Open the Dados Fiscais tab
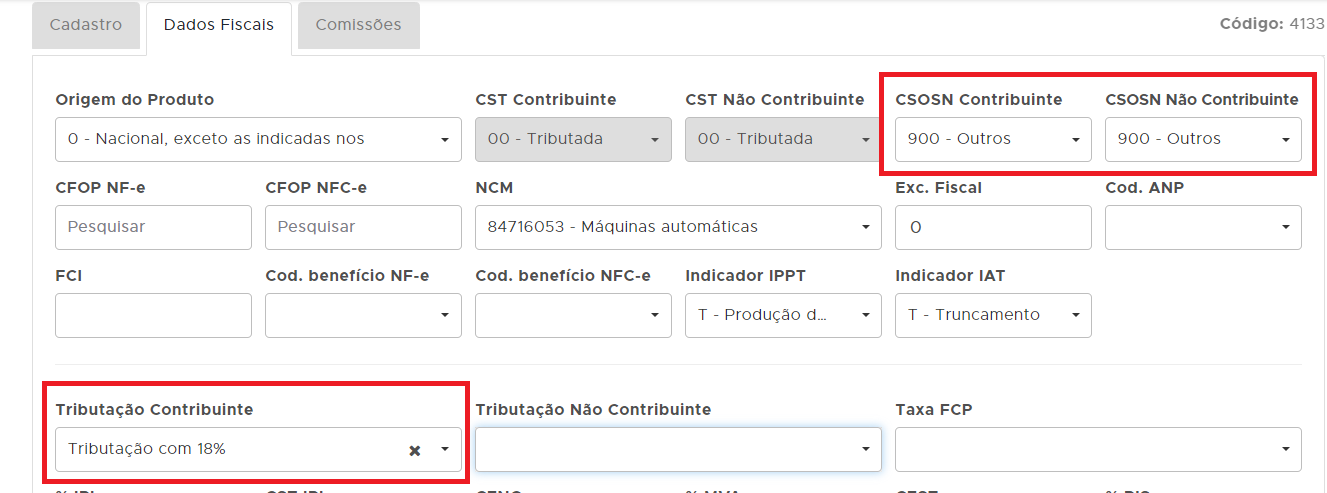Viewport: 1327px width, 493px height. (219, 25)
